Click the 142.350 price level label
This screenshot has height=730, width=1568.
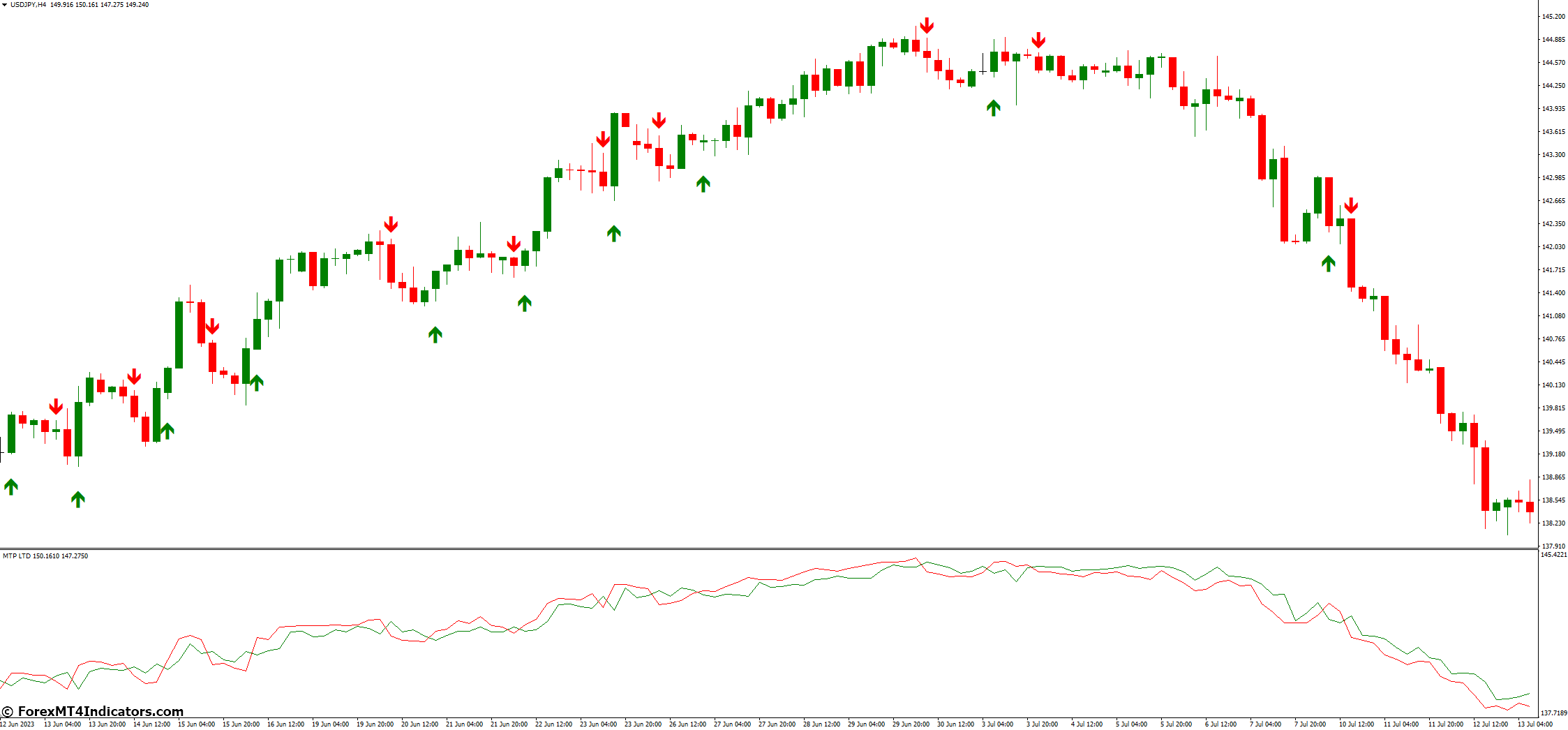[1553, 223]
